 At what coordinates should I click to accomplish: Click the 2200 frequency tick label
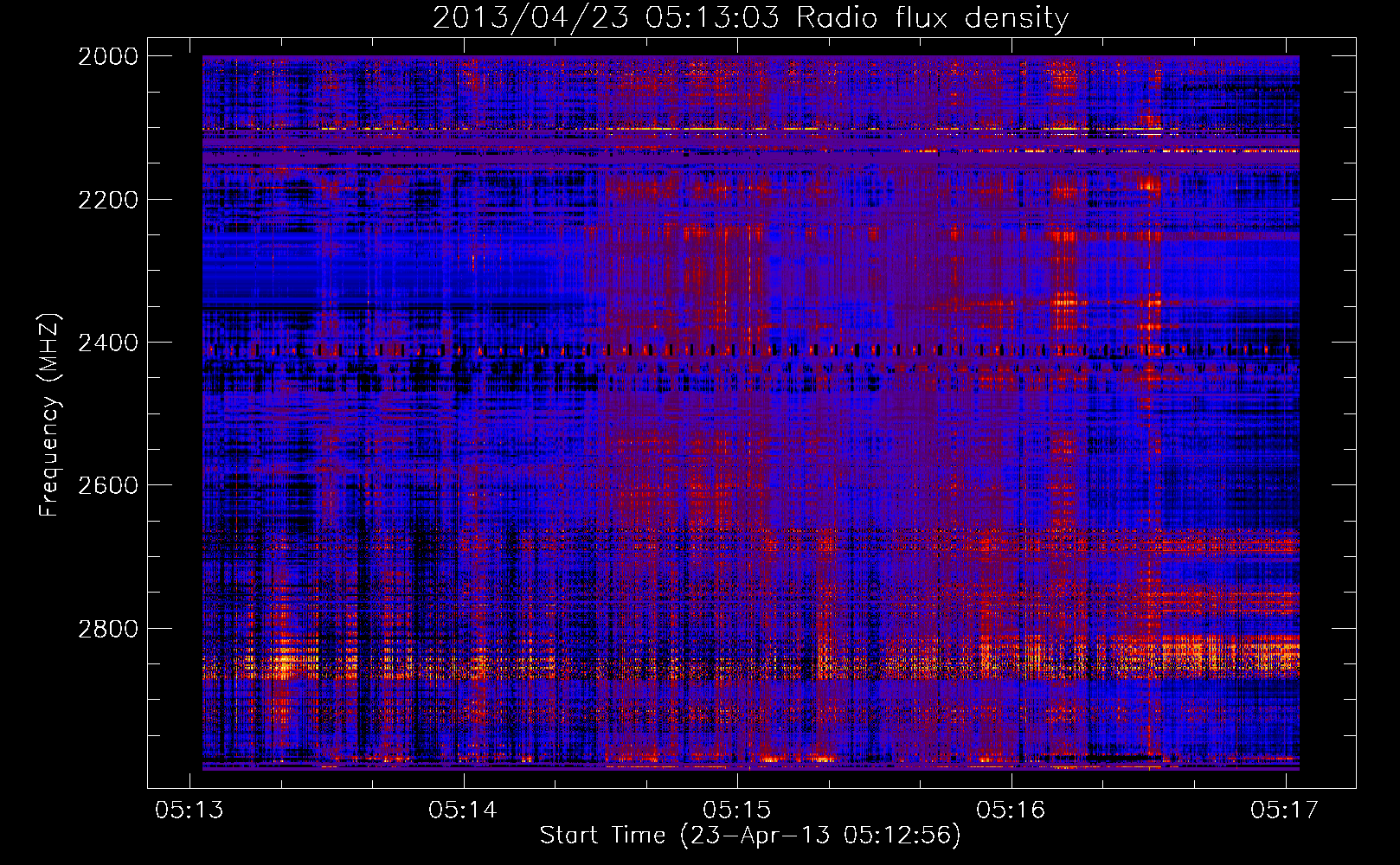(x=108, y=200)
